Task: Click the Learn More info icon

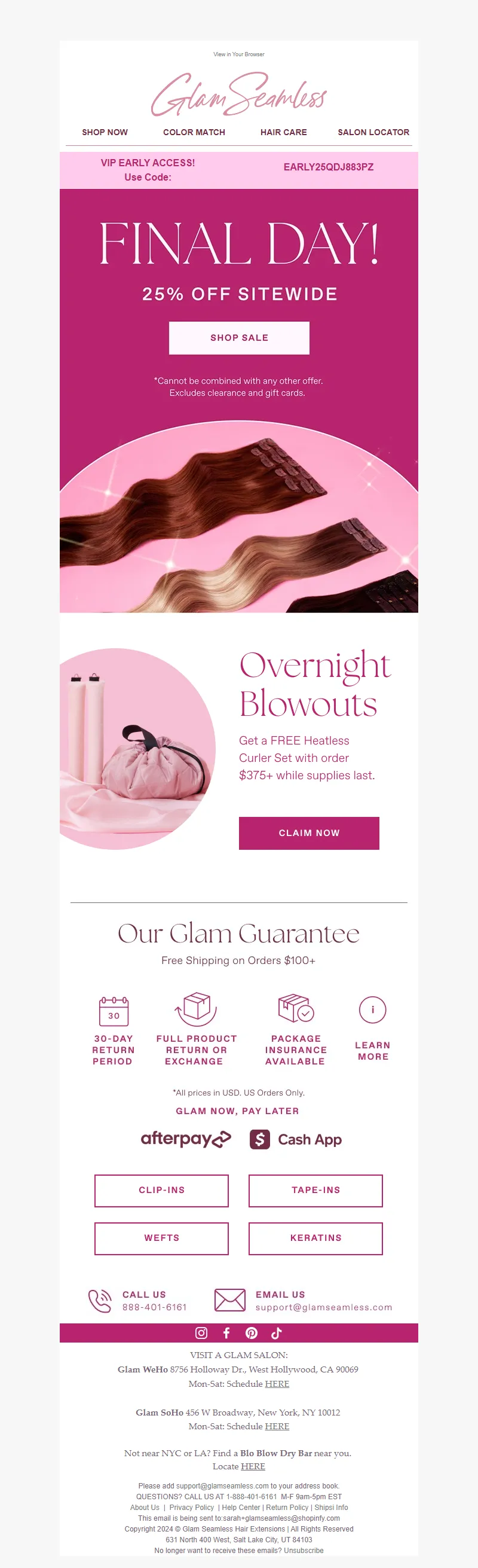Action: tap(373, 1010)
